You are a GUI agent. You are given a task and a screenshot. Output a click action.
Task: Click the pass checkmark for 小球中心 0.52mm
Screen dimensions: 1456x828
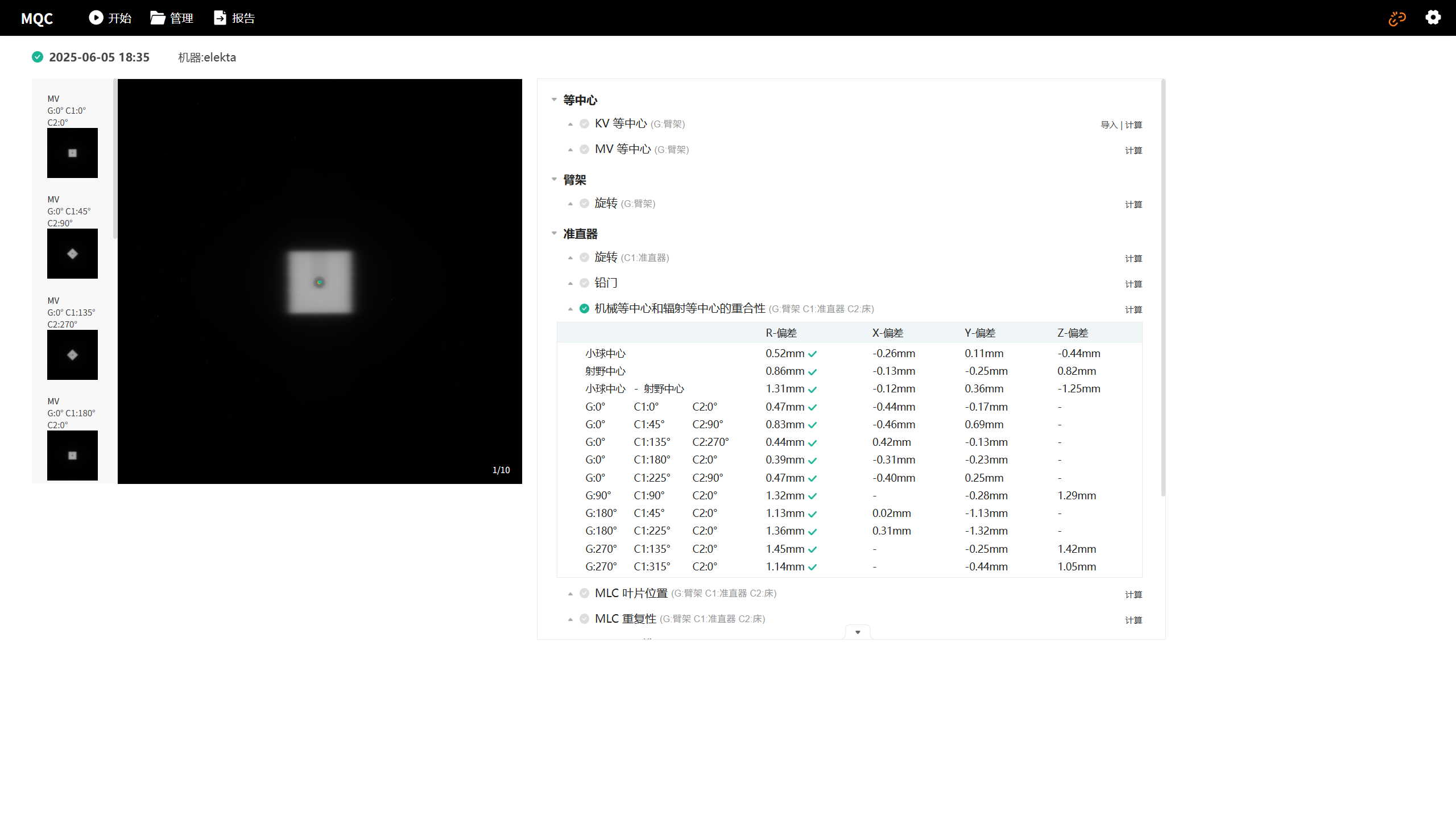pos(812,354)
